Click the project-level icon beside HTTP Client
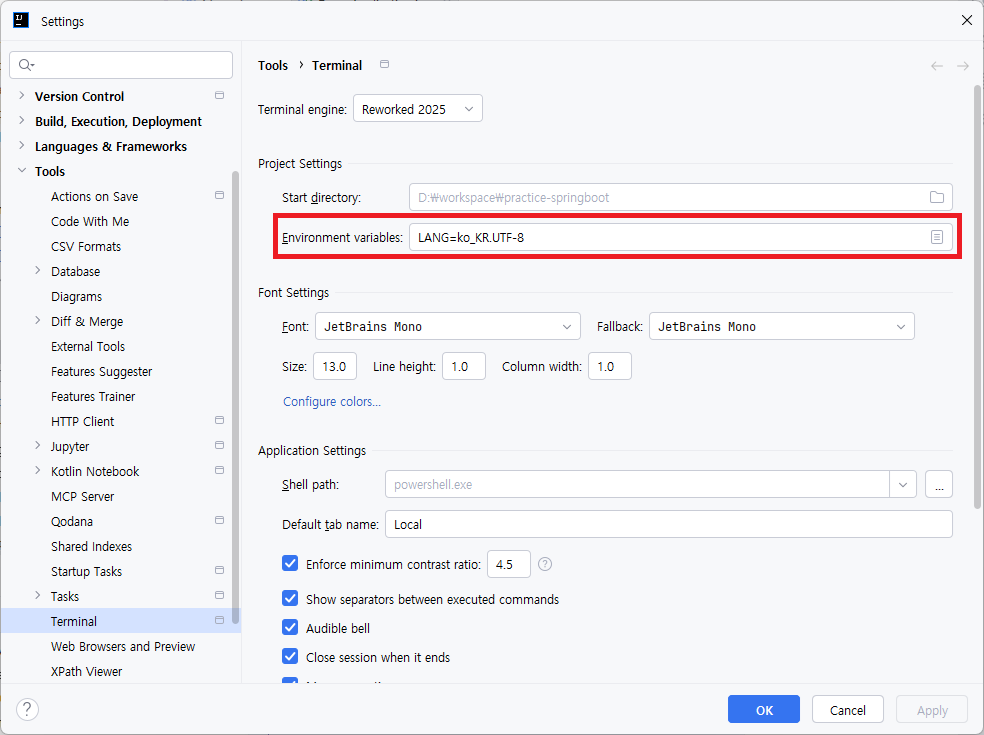 219,420
